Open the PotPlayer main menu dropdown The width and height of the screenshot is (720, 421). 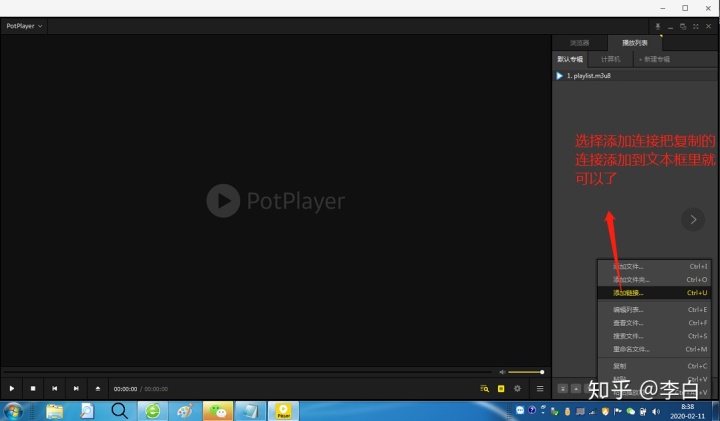pyautogui.click(x=24, y=26)
